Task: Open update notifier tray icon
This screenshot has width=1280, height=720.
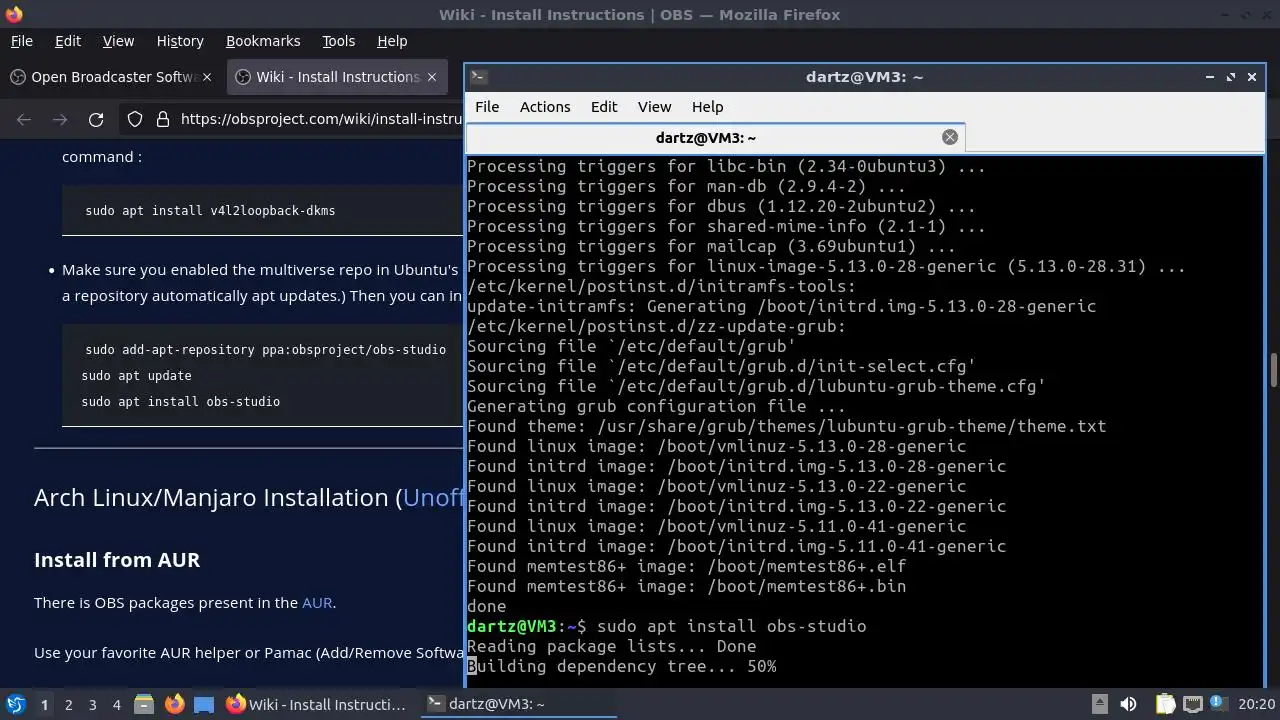Action: coord(1216,704)
